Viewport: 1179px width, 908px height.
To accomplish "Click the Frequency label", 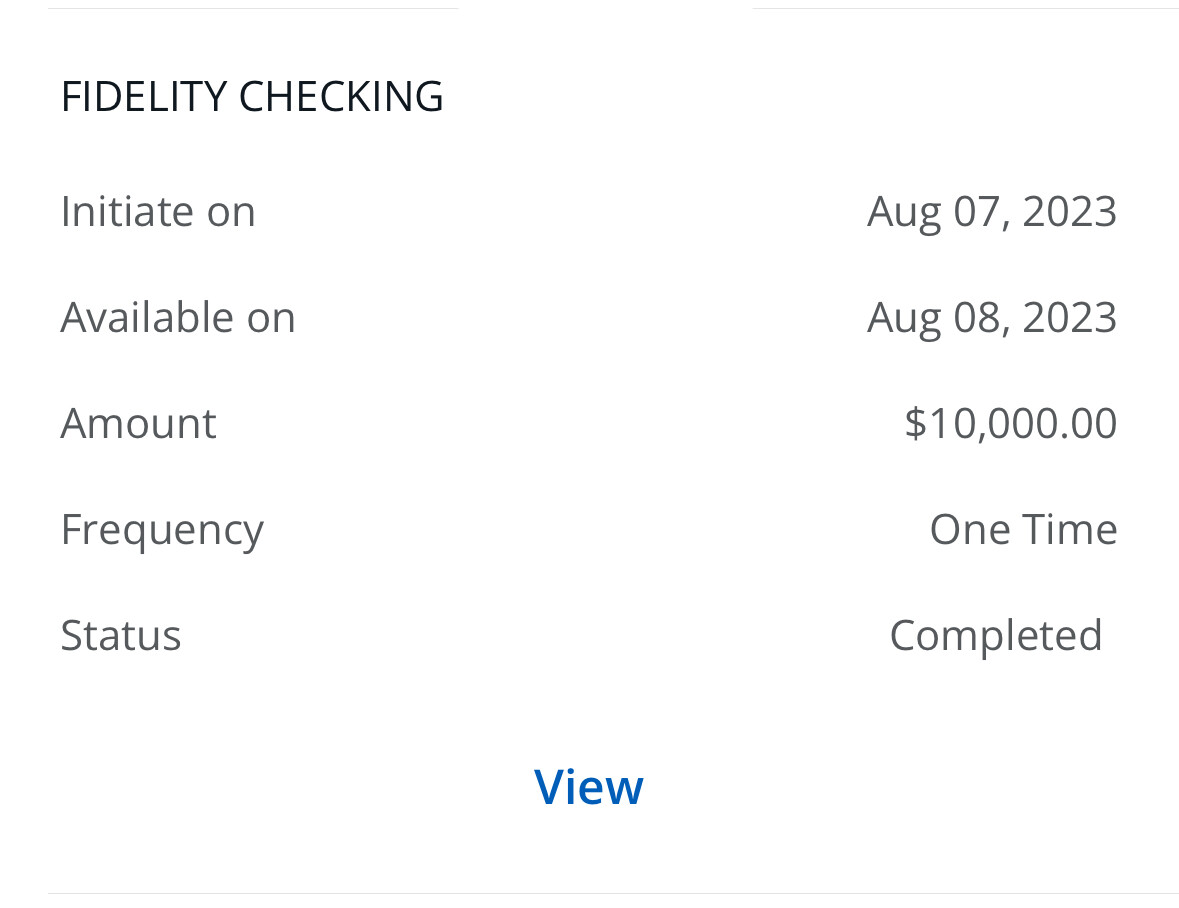I will point(162,528).
